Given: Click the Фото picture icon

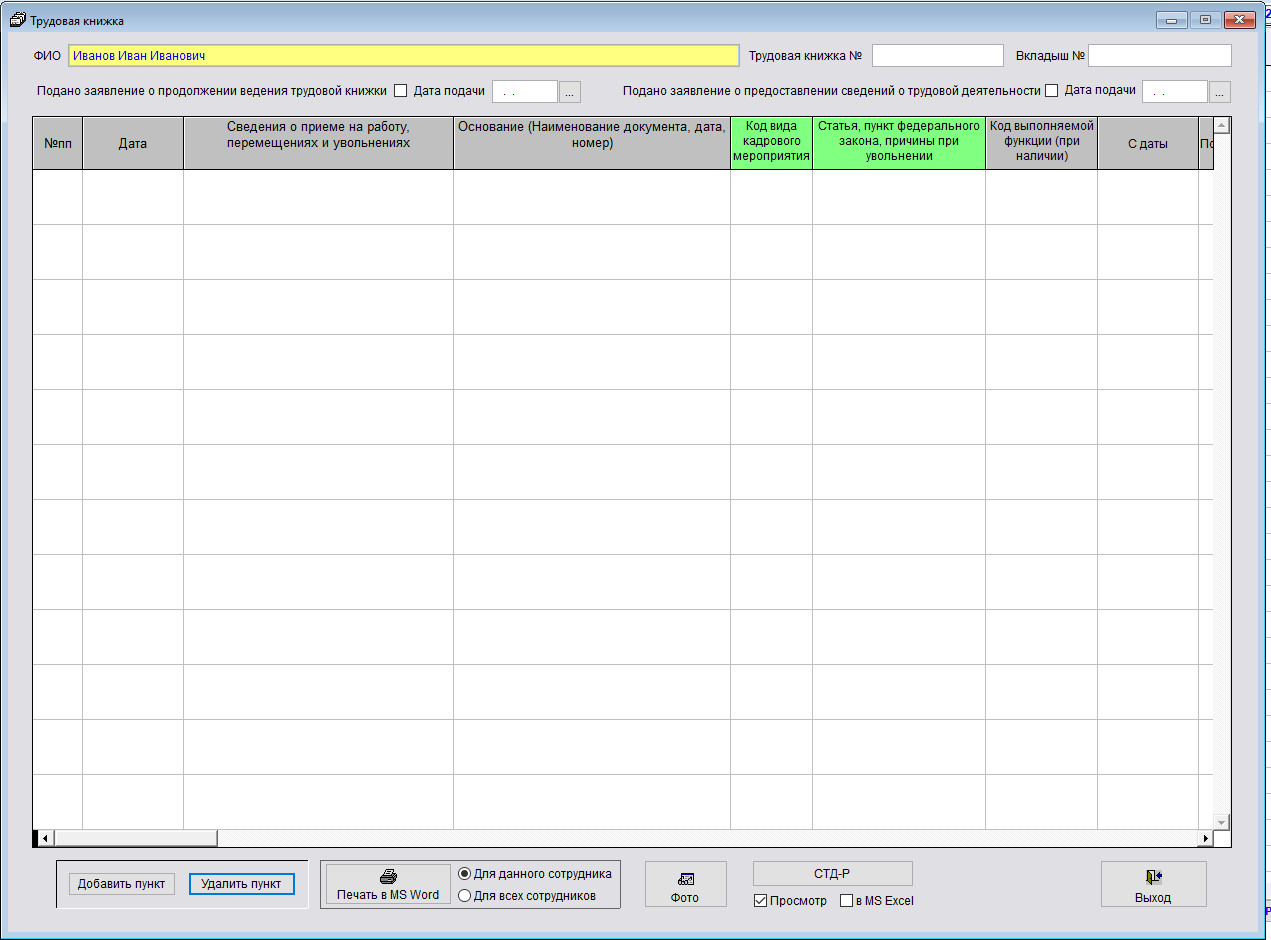Looking at the screenshot, I should coord(685,879).
